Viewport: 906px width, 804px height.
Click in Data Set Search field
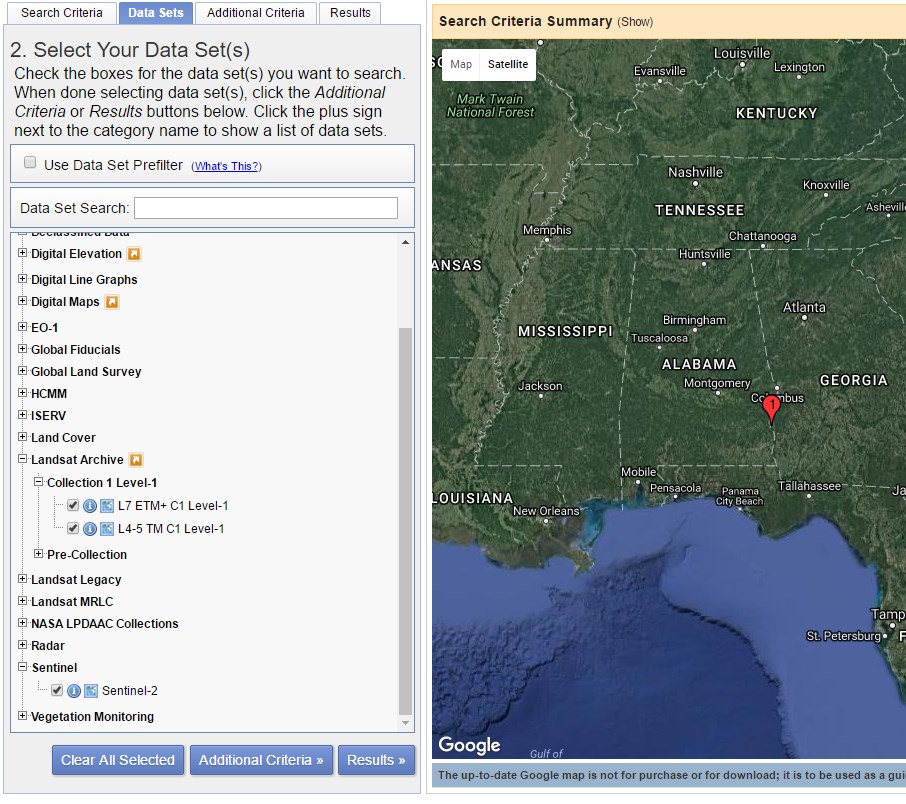266,208
